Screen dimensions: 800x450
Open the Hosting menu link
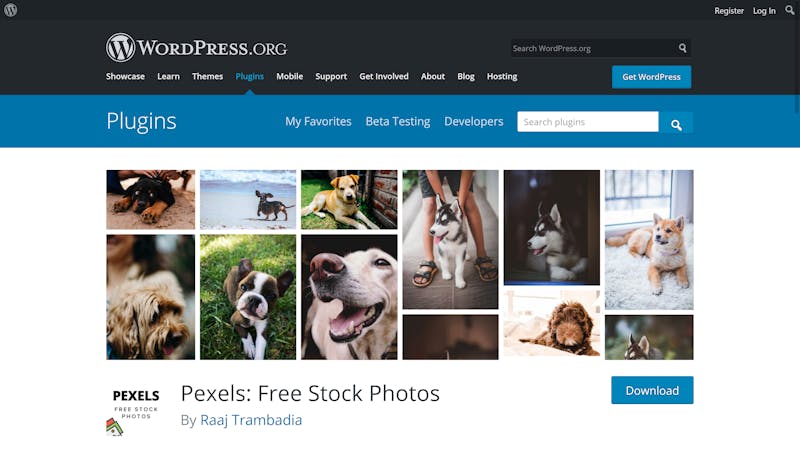click(x=502, y=77)
